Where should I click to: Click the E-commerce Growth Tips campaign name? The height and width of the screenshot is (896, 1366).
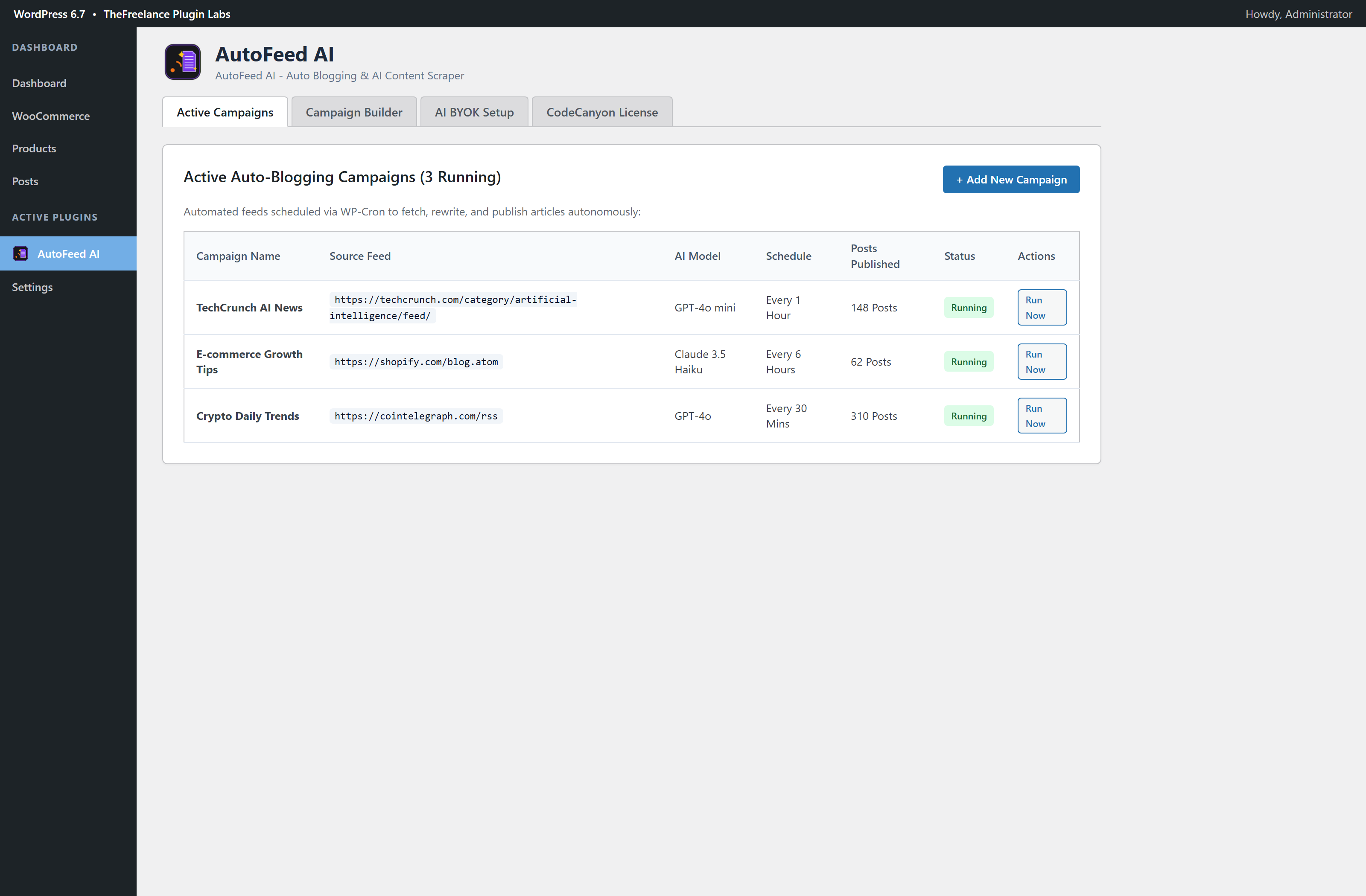[x=249, y=361]
